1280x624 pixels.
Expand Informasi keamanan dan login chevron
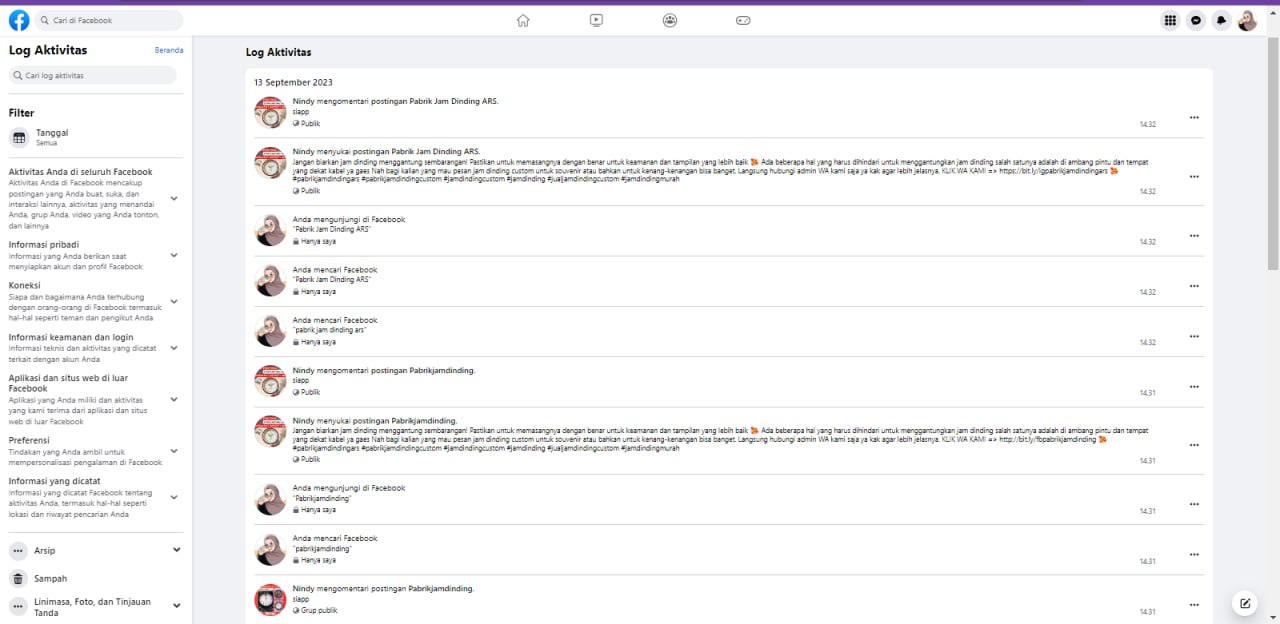(174, 348)
